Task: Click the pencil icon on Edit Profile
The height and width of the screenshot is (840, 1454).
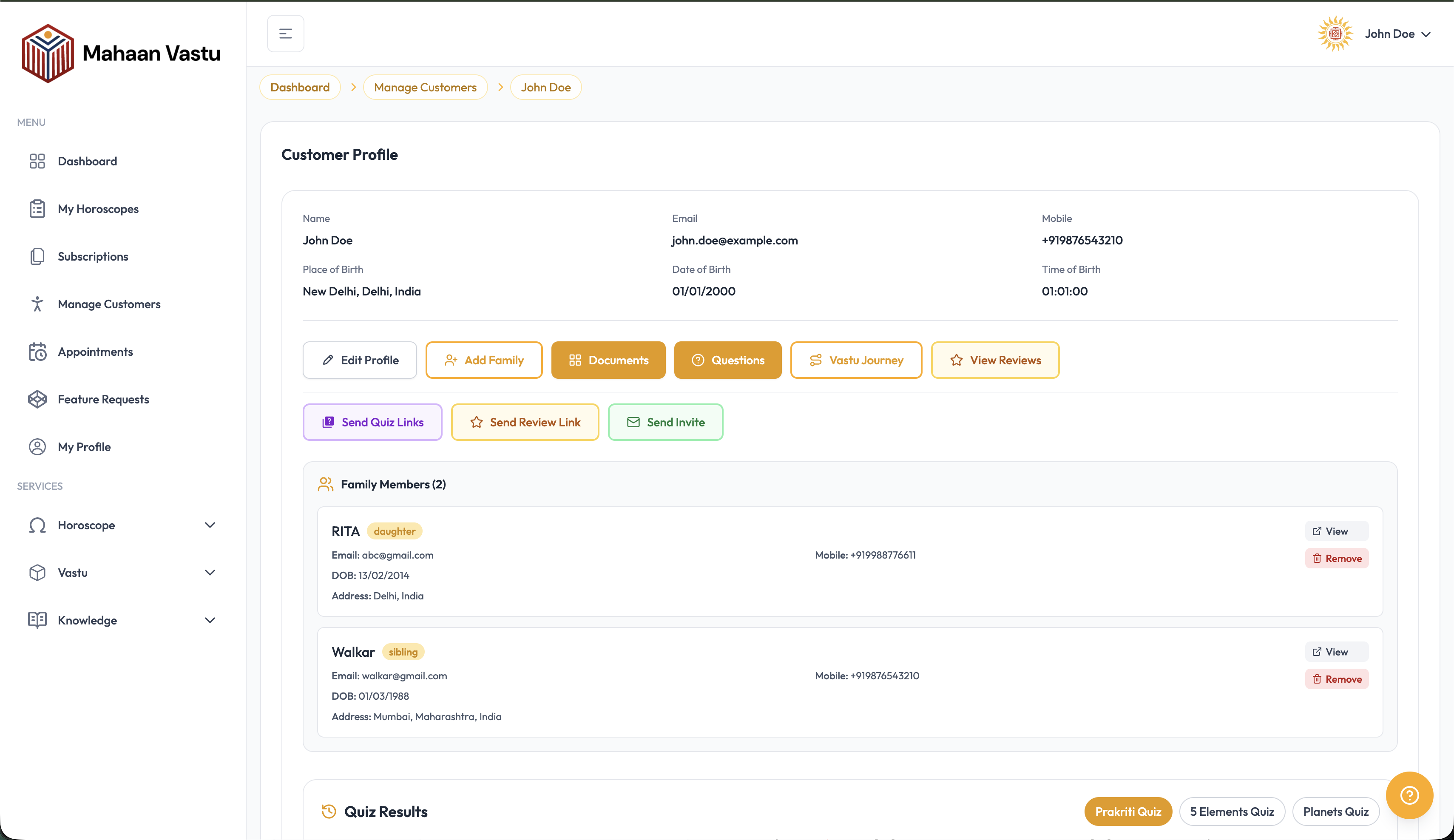Action: tap(328, 360)
